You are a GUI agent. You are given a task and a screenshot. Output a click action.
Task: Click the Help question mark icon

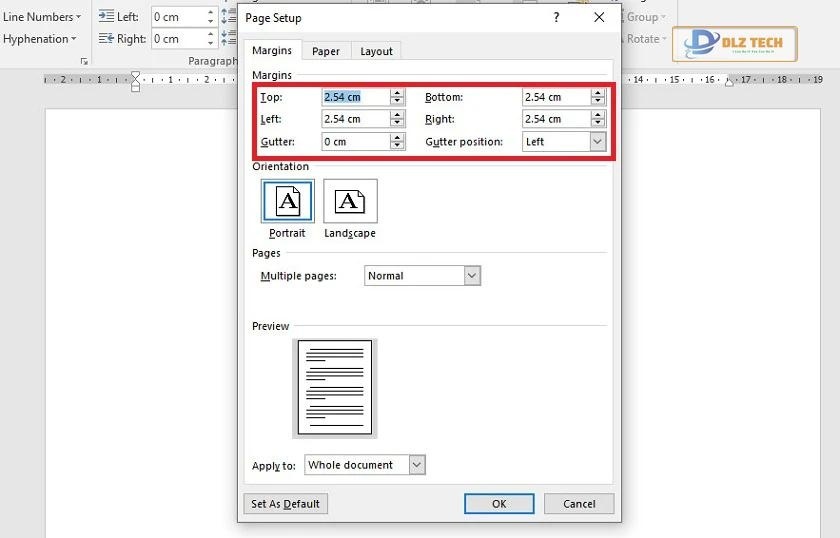pyautogui.click(x=555, y=18)
